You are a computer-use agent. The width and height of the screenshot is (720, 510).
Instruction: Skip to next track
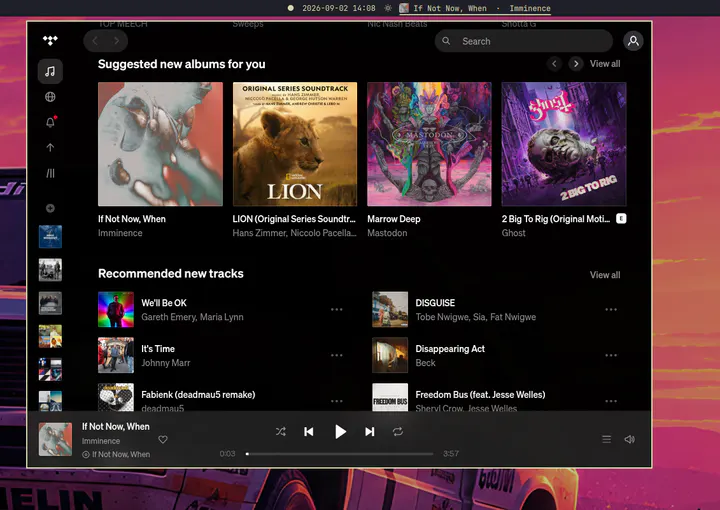tap(370, 432)
